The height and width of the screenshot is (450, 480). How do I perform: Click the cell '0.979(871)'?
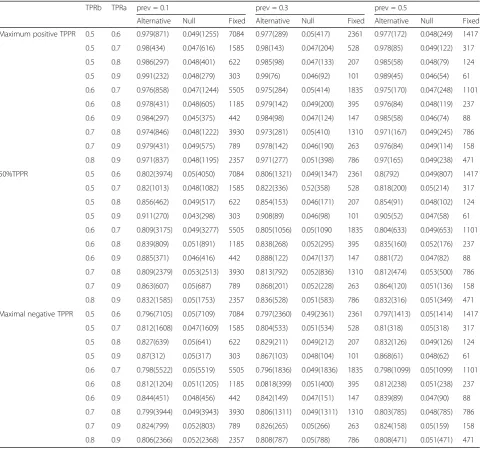(x=153, y=34)
